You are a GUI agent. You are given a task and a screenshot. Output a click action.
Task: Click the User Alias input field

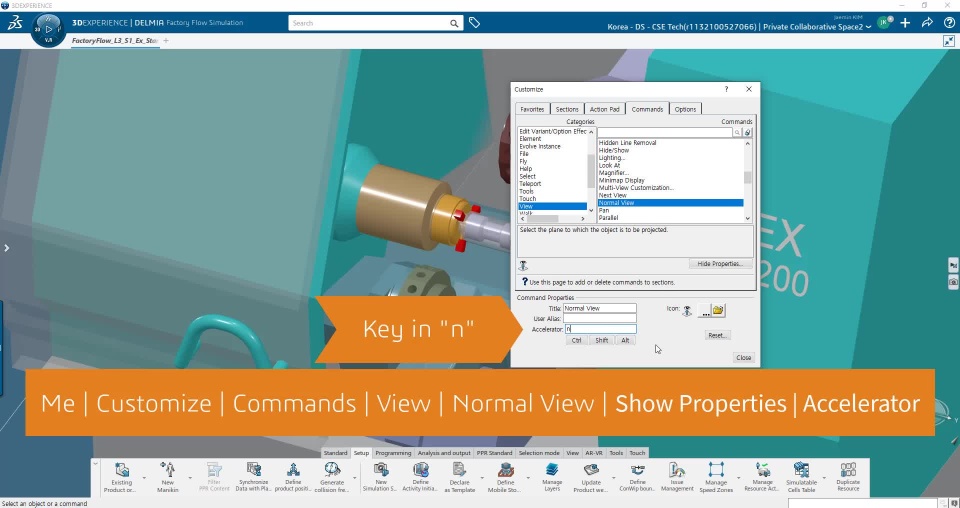coord(600,319)
